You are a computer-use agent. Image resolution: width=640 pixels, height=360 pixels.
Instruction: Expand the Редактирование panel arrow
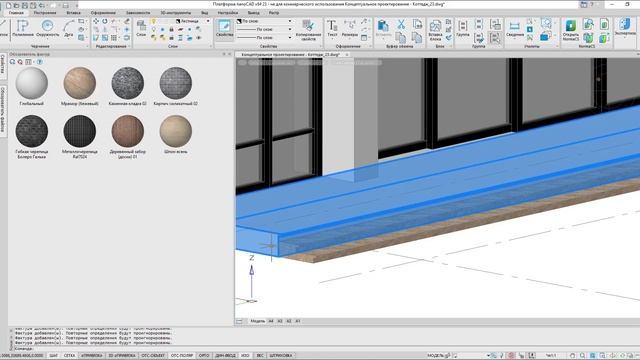[129, 46]
